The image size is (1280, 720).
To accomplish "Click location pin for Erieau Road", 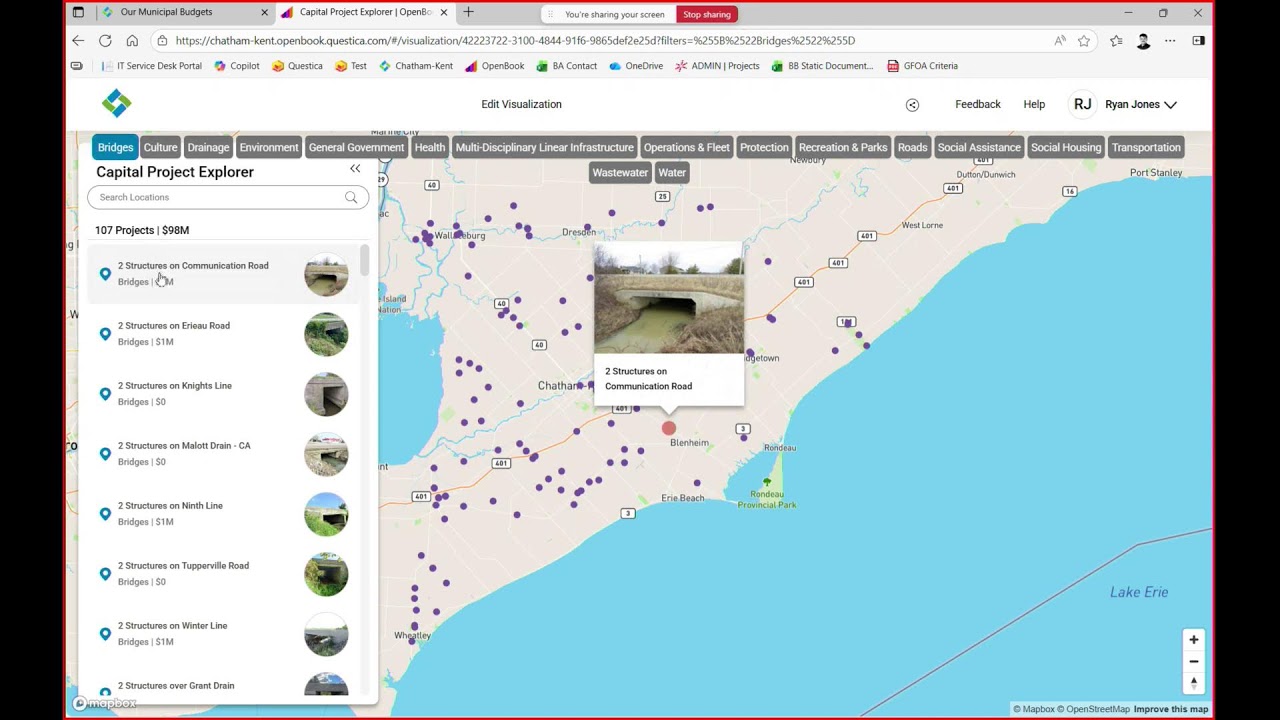I will [x=105, y=334].
